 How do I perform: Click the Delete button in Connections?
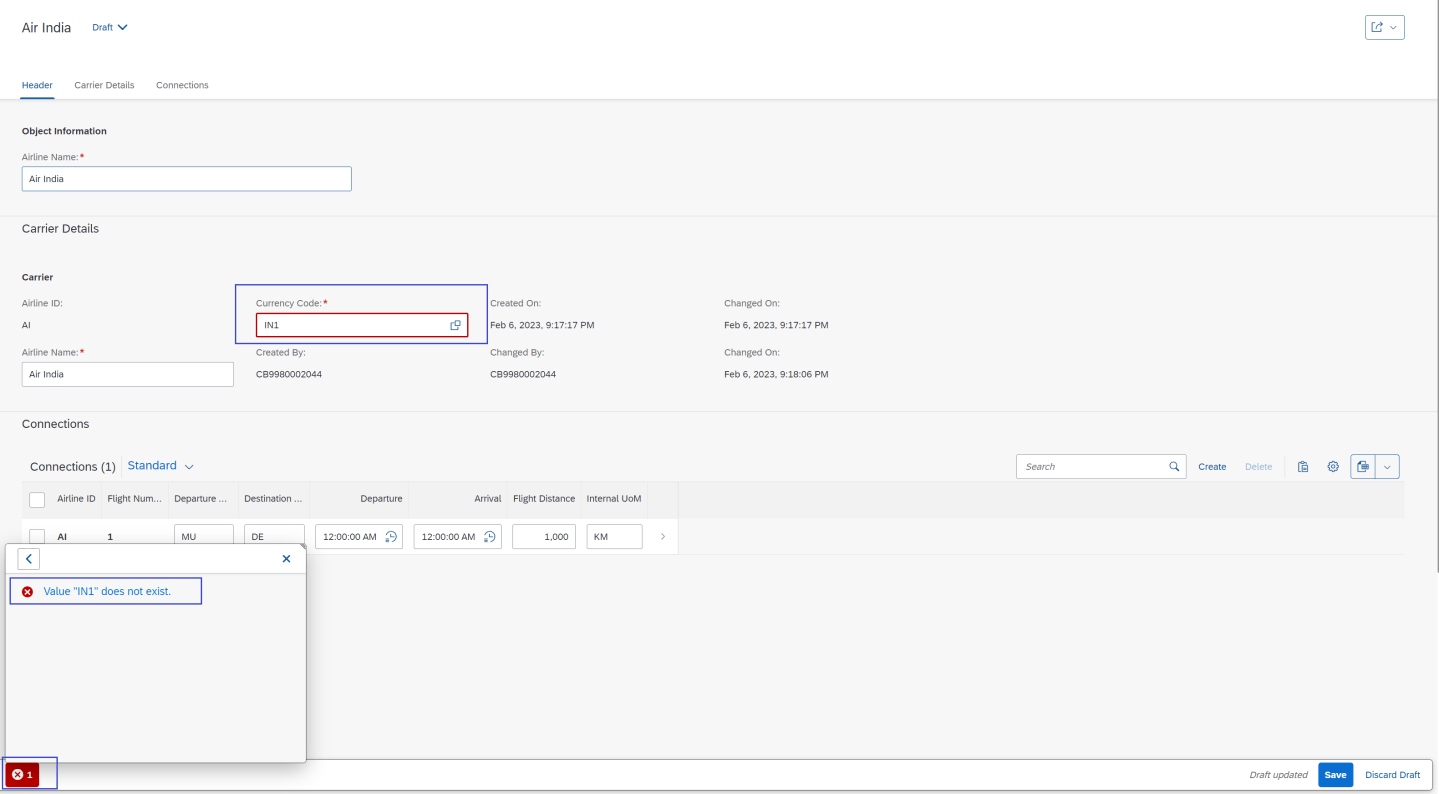point(1258,467)
